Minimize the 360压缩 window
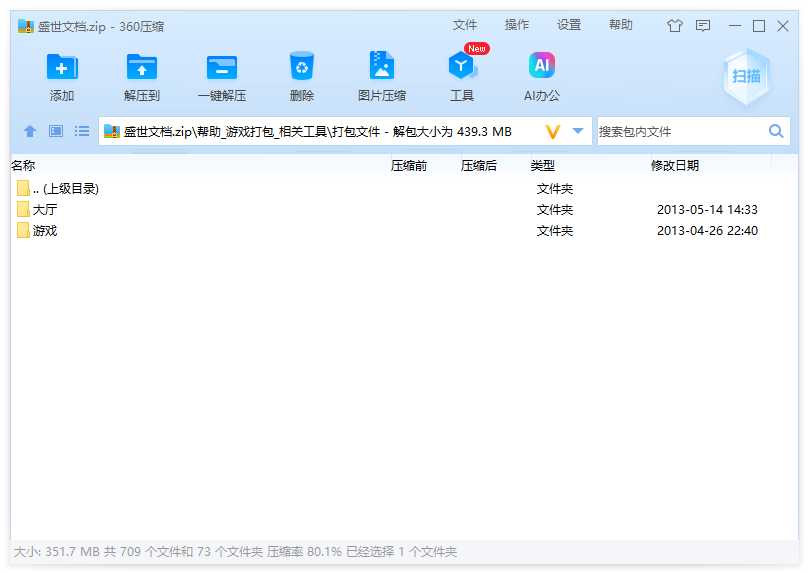809x574 pixels. click(x=735, y=26)
